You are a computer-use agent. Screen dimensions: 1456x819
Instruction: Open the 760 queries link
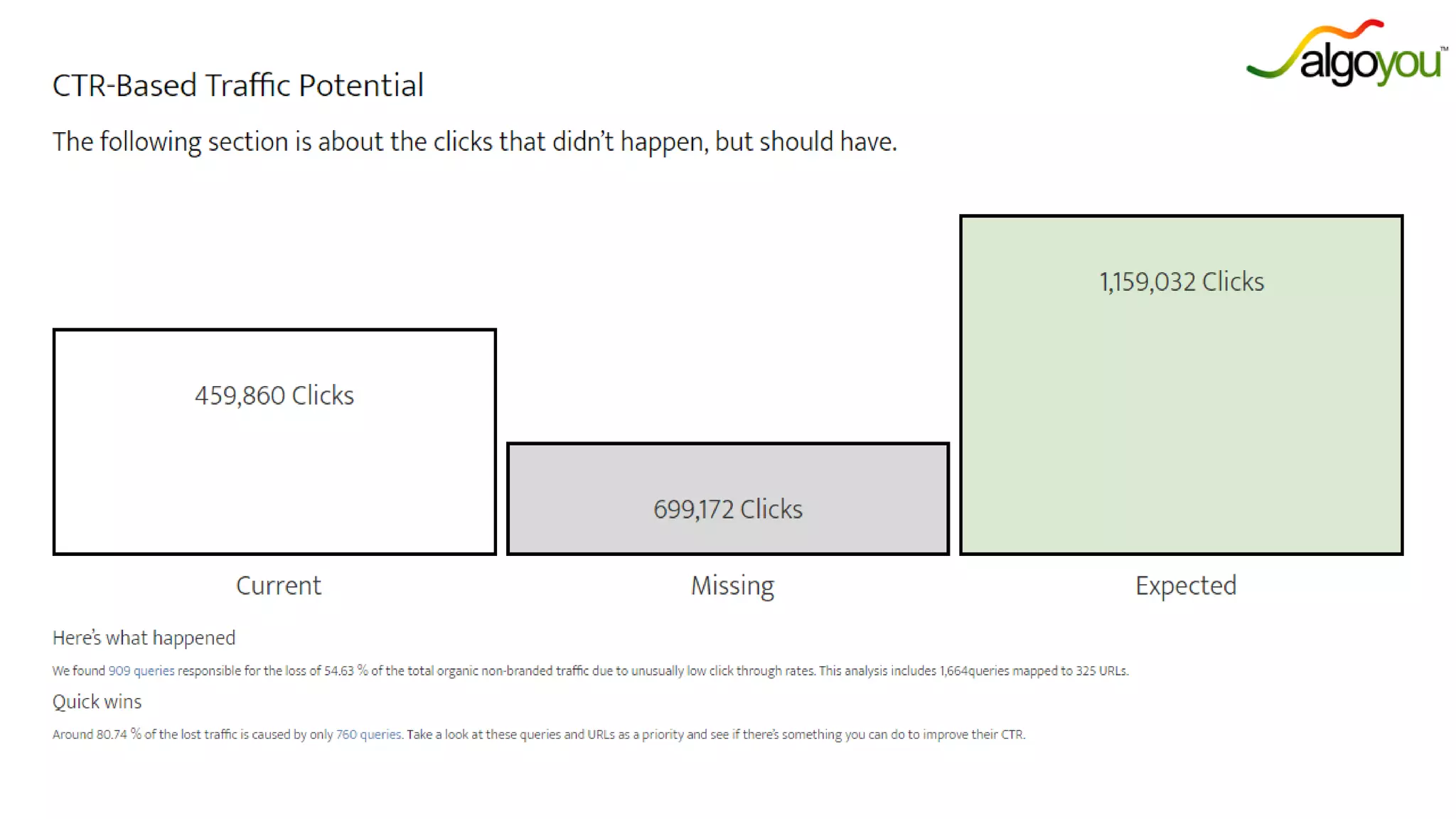pyautogui.click(x=368, y=734)
